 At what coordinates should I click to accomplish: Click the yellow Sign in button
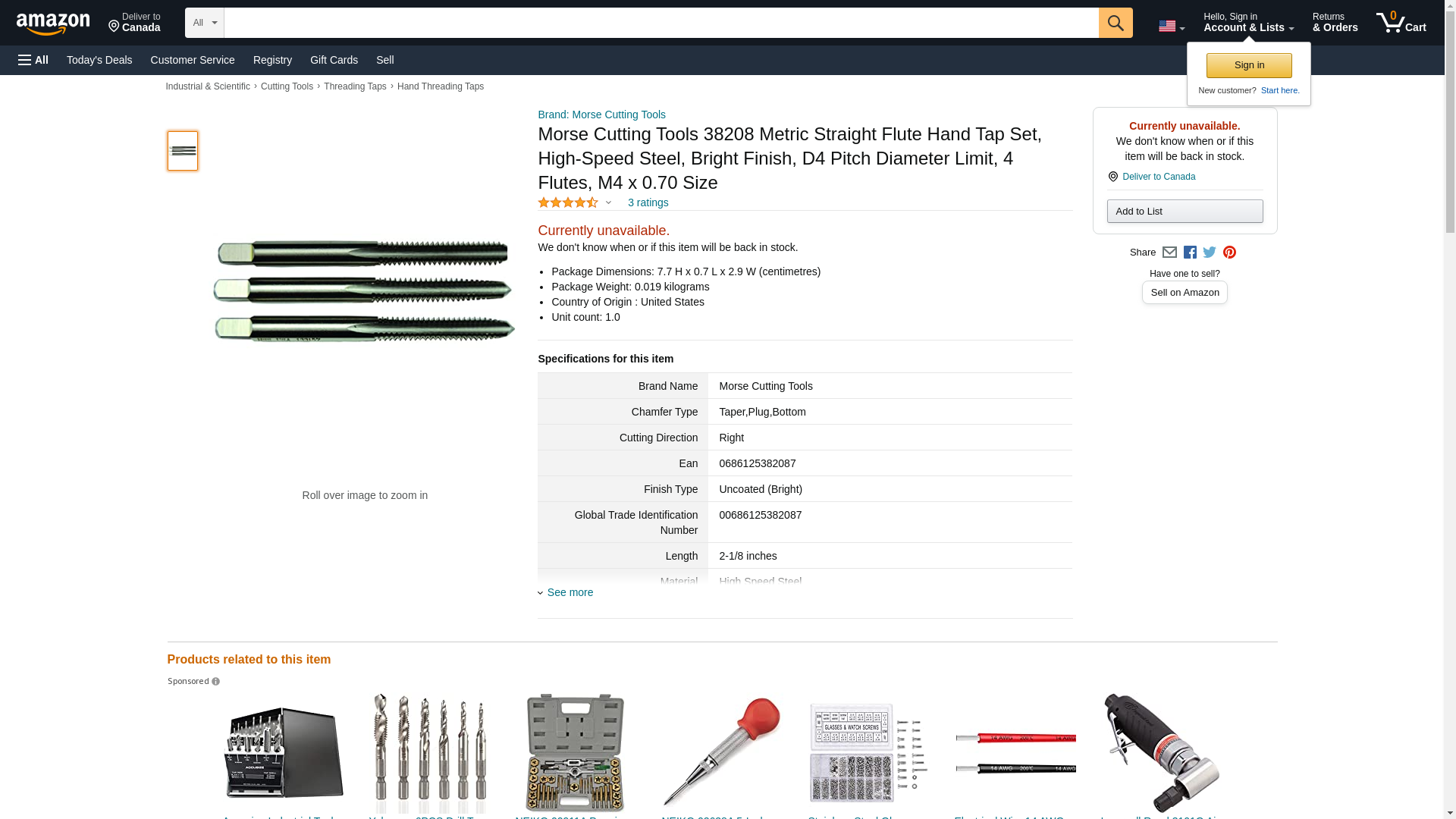click(1249, 65)
